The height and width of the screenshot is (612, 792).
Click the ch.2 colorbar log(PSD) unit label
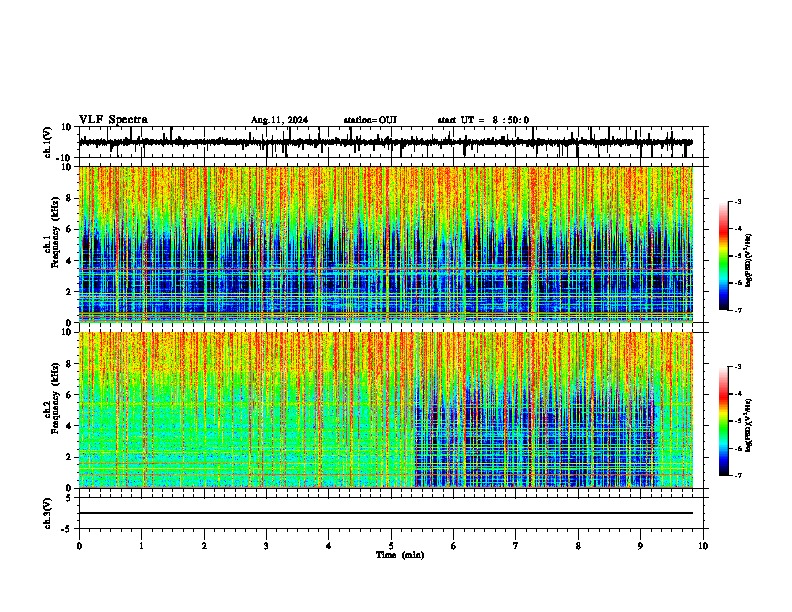(x=749, y=425)
